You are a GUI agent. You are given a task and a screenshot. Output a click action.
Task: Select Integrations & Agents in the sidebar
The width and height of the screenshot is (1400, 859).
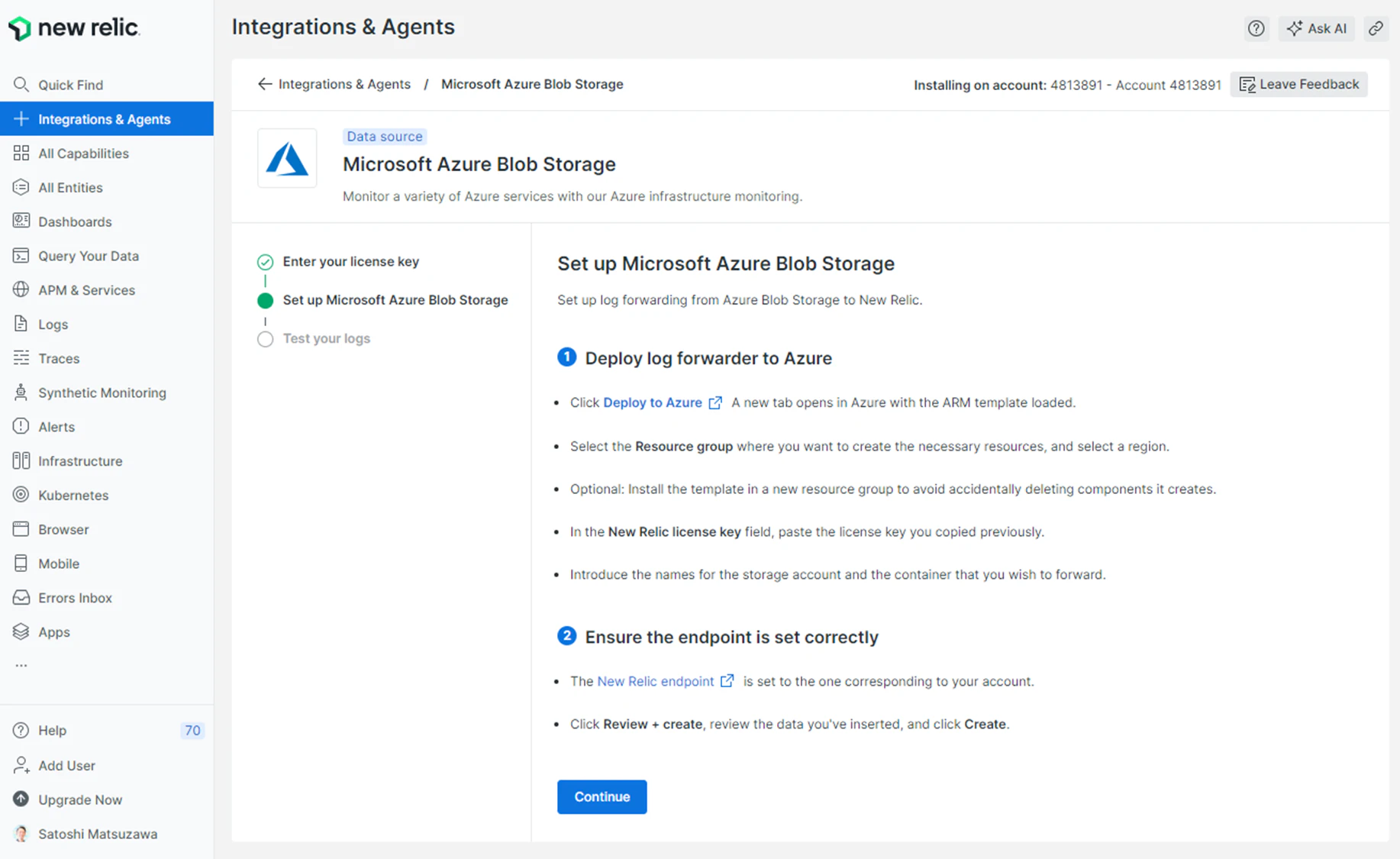[107, 119]
